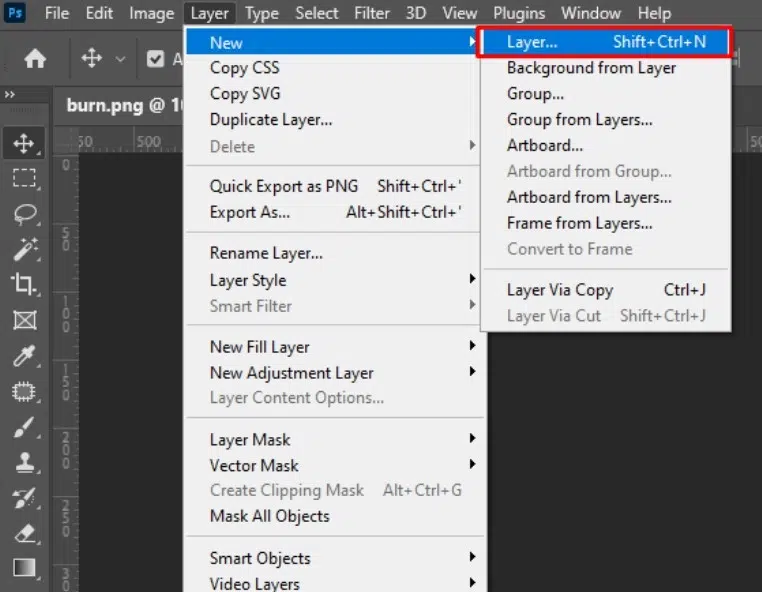Select the Eyedropper tool
This screenshot has width=762, height=592.
point(24,356)
